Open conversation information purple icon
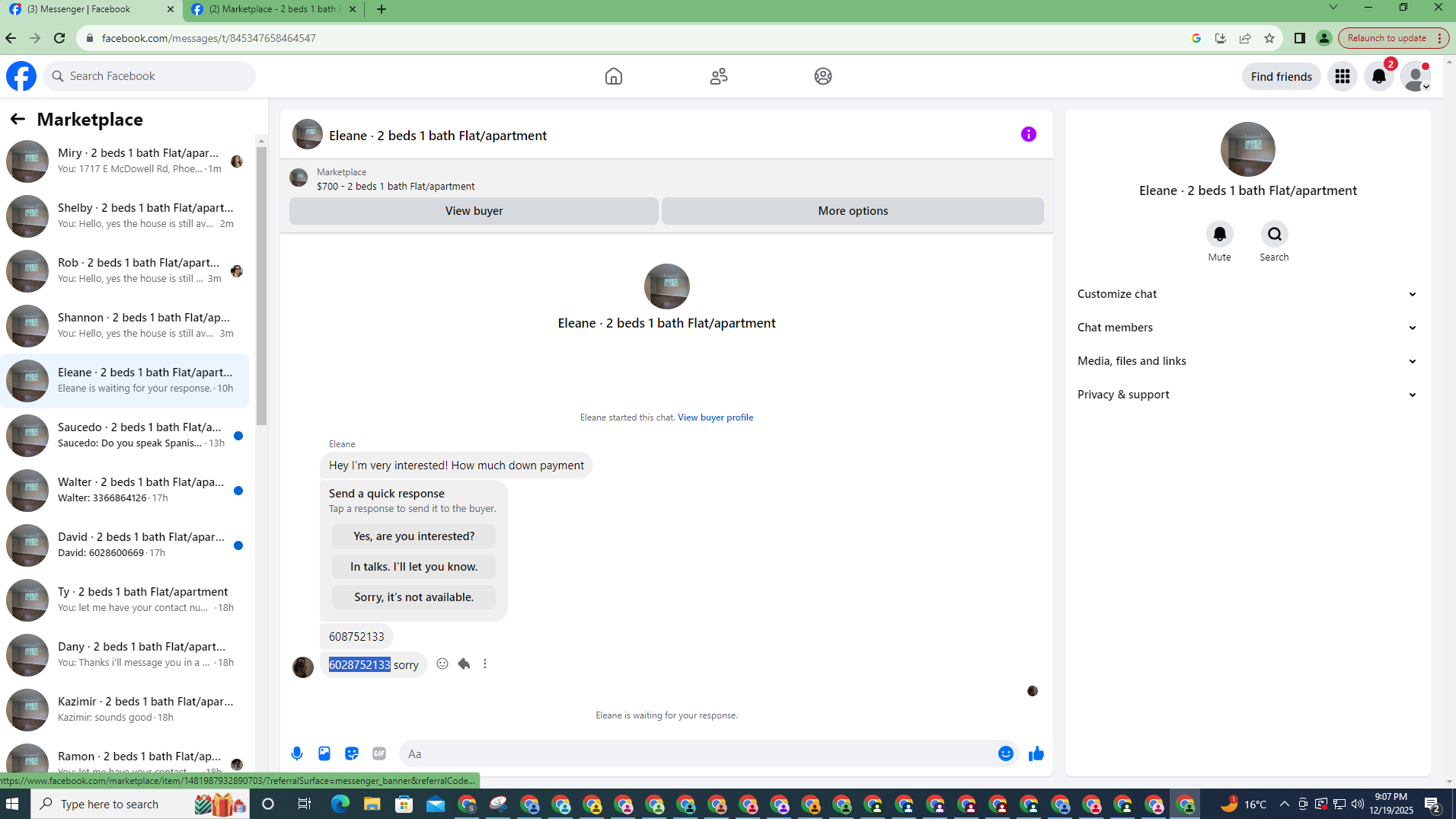 click(1028, 134)
